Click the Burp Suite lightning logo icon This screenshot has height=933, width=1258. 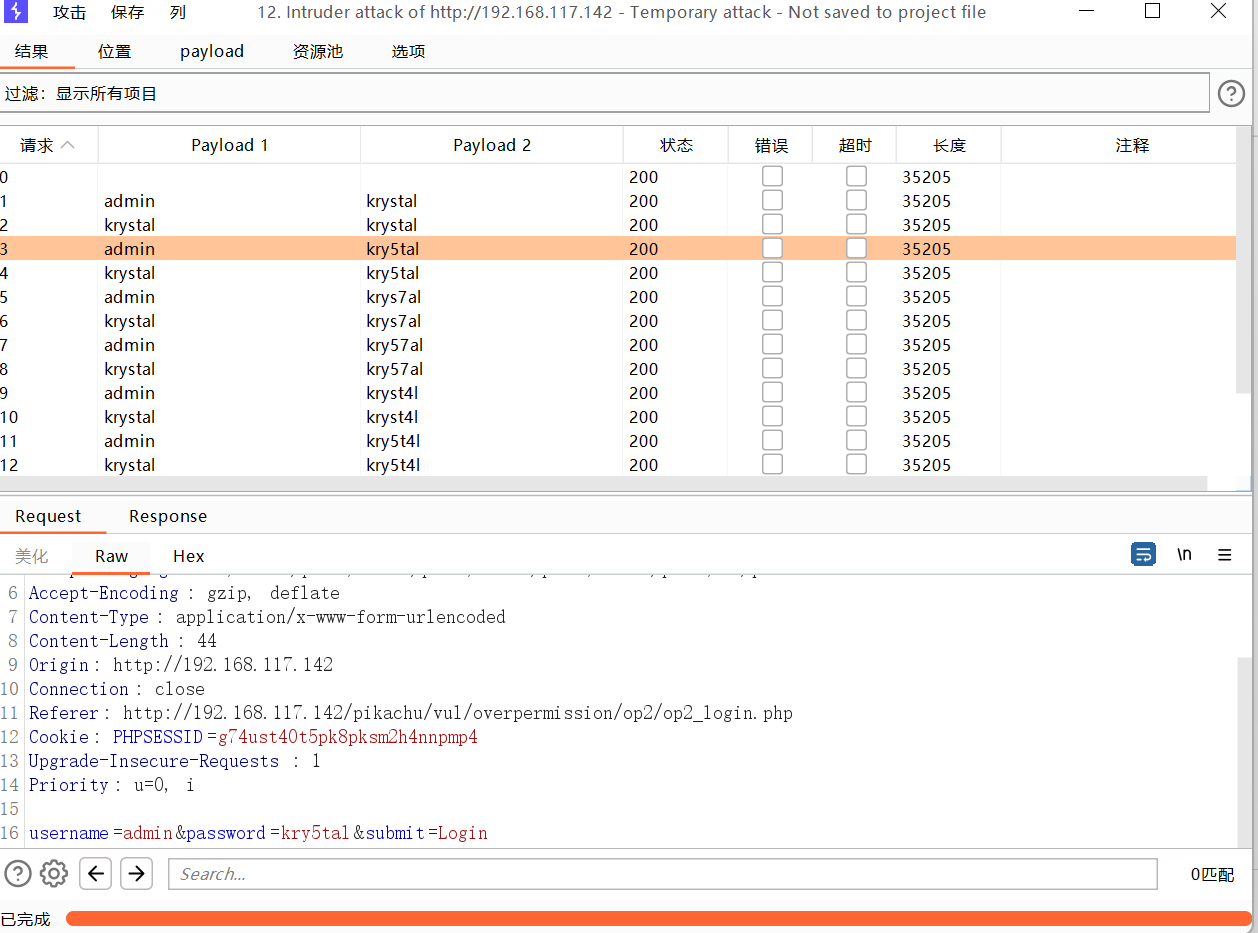coord(16,12)
